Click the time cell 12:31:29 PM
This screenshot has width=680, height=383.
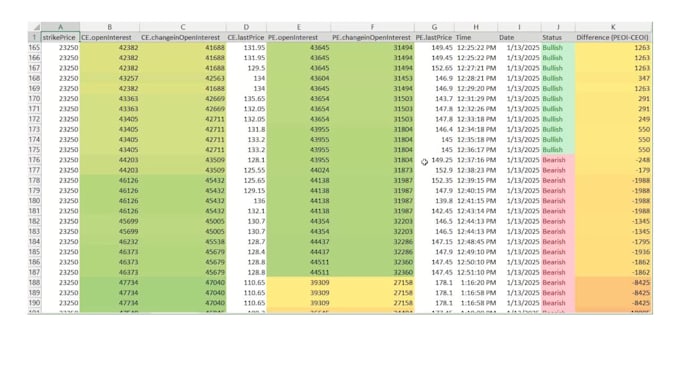[476, 99]
